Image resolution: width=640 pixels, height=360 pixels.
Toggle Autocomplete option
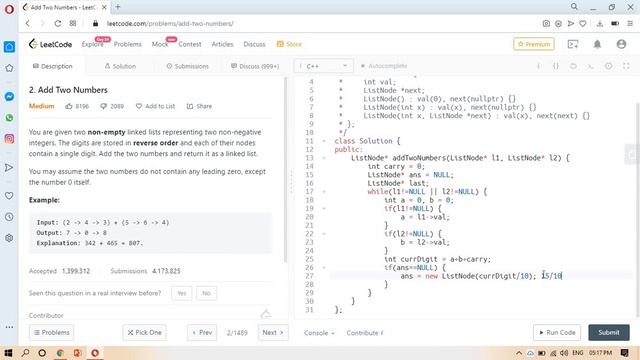[384, 66]
